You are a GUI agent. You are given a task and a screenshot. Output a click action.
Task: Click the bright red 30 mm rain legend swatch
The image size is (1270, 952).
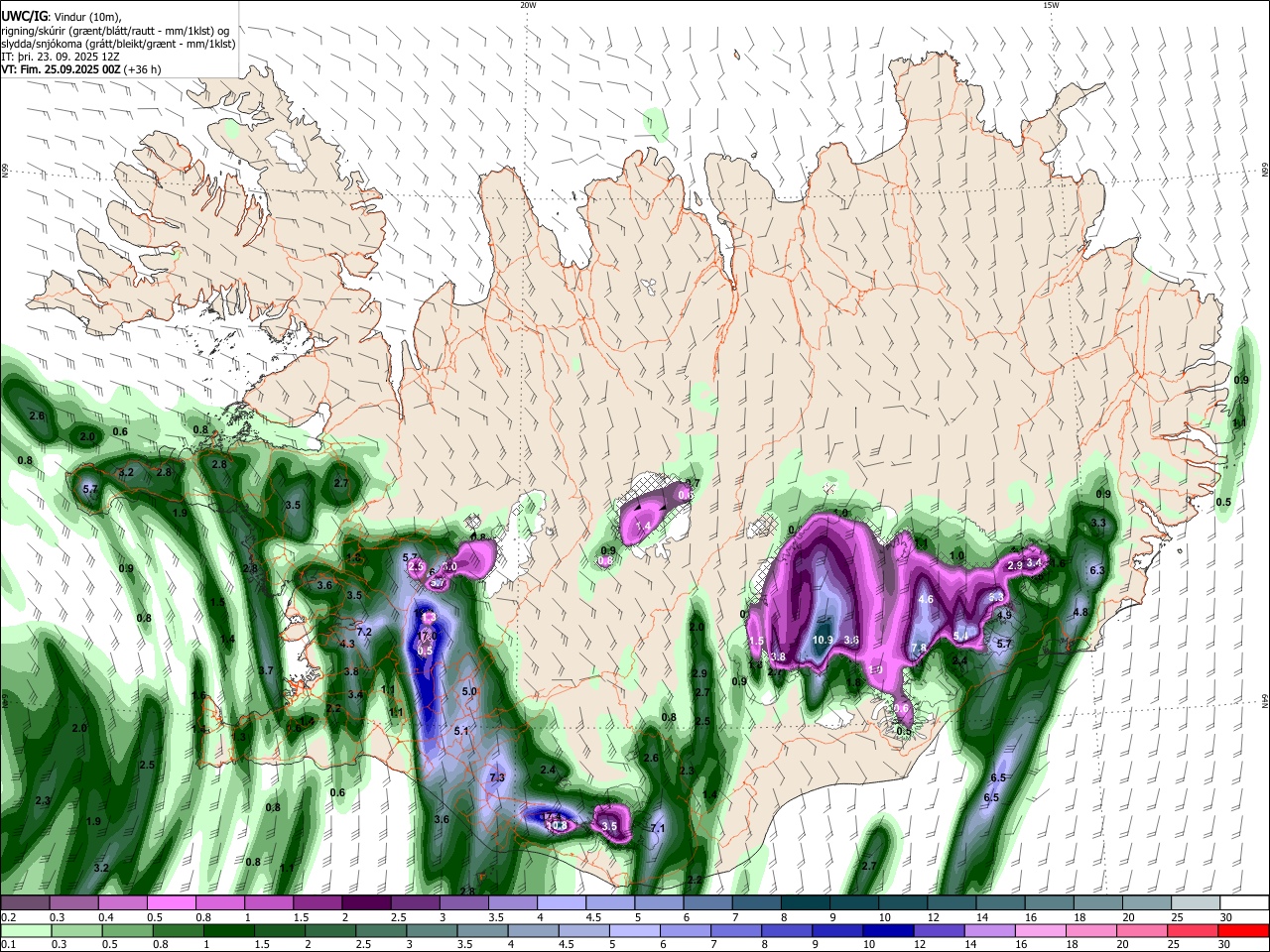tap(1242, 930)
